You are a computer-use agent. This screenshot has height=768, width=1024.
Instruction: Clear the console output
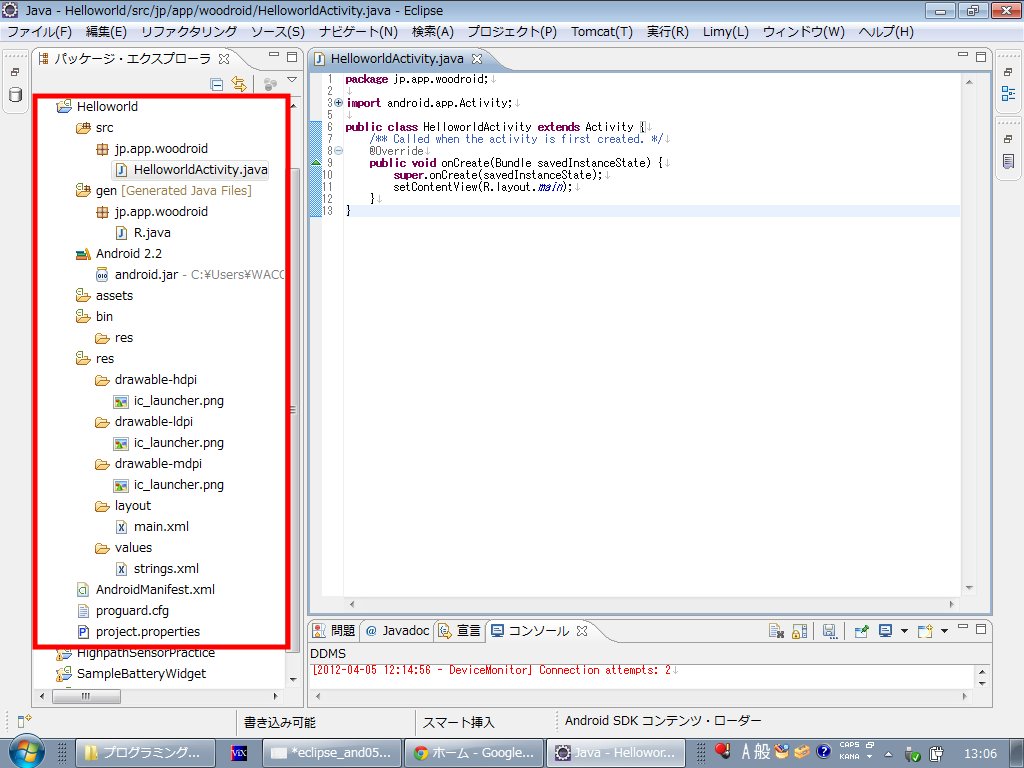[776, 631]
